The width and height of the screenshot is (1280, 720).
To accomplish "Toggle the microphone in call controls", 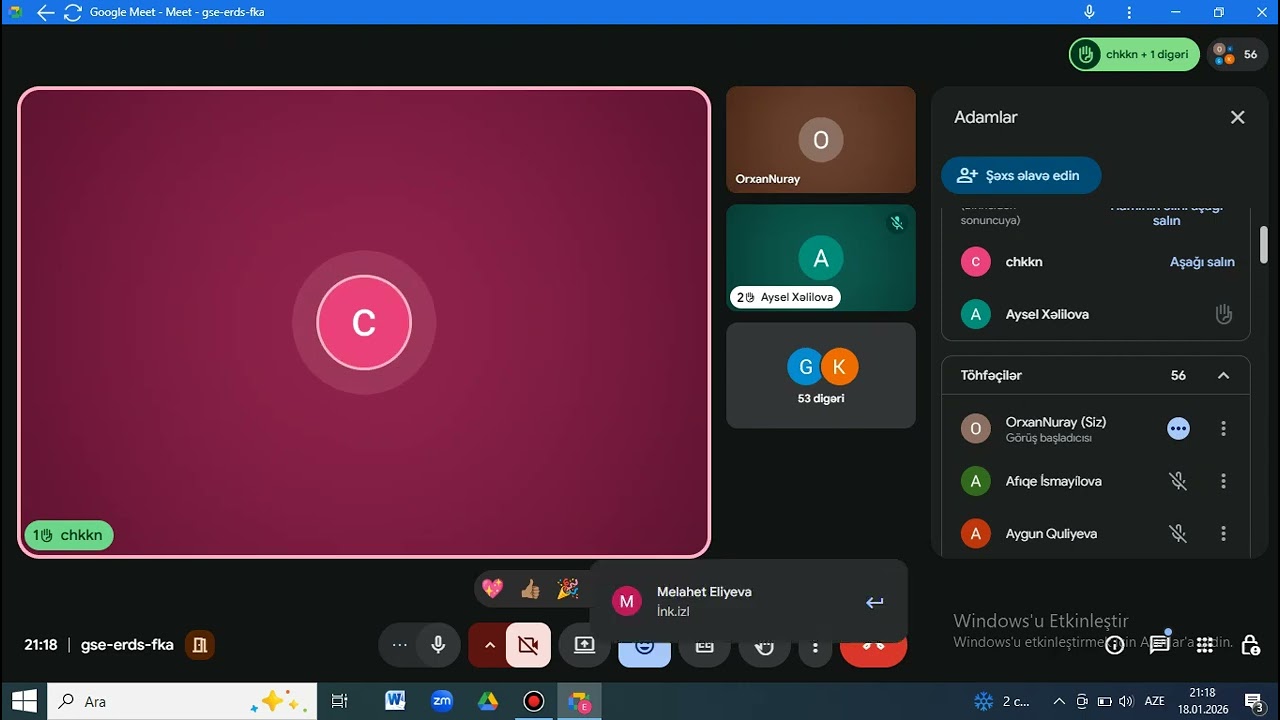I will pyautogui.click(x=438, y=645).
